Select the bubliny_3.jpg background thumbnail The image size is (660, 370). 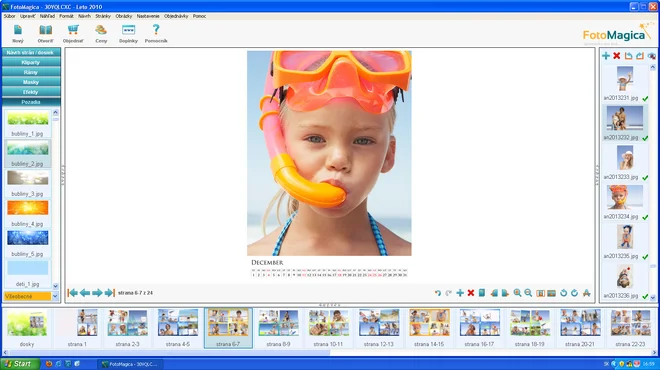[x=27, y=178]
